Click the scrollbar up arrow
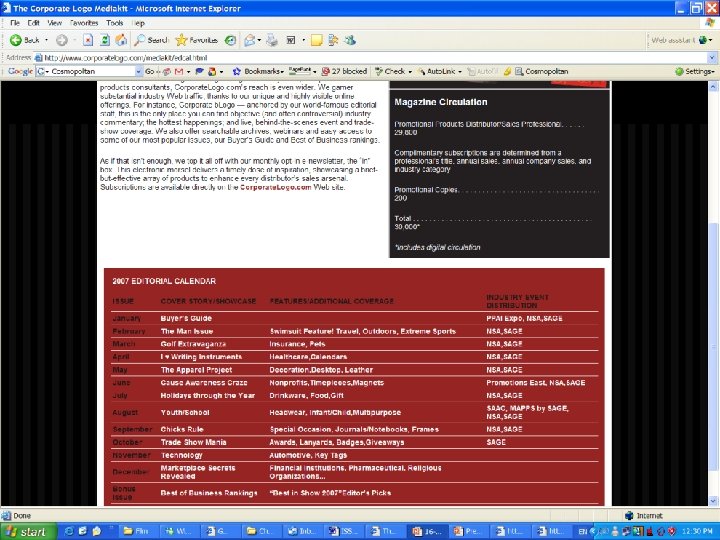This screenshot has width=720, height=540. click(x=713, y=86)
